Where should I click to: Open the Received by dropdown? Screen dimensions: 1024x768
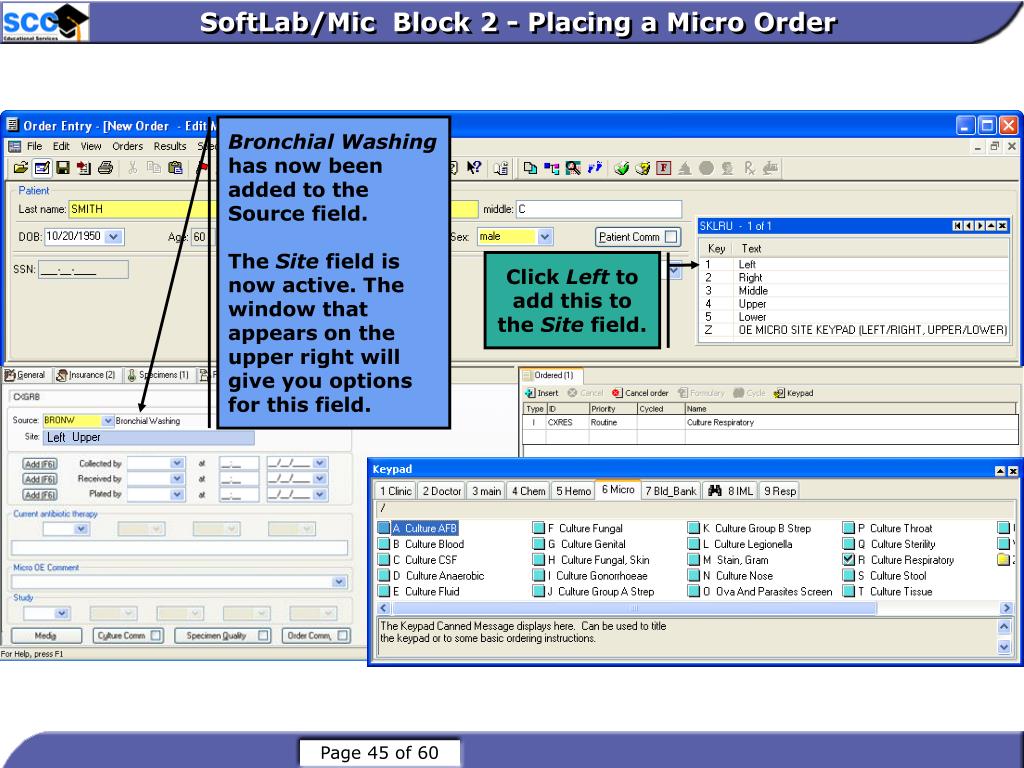(176, 479)
